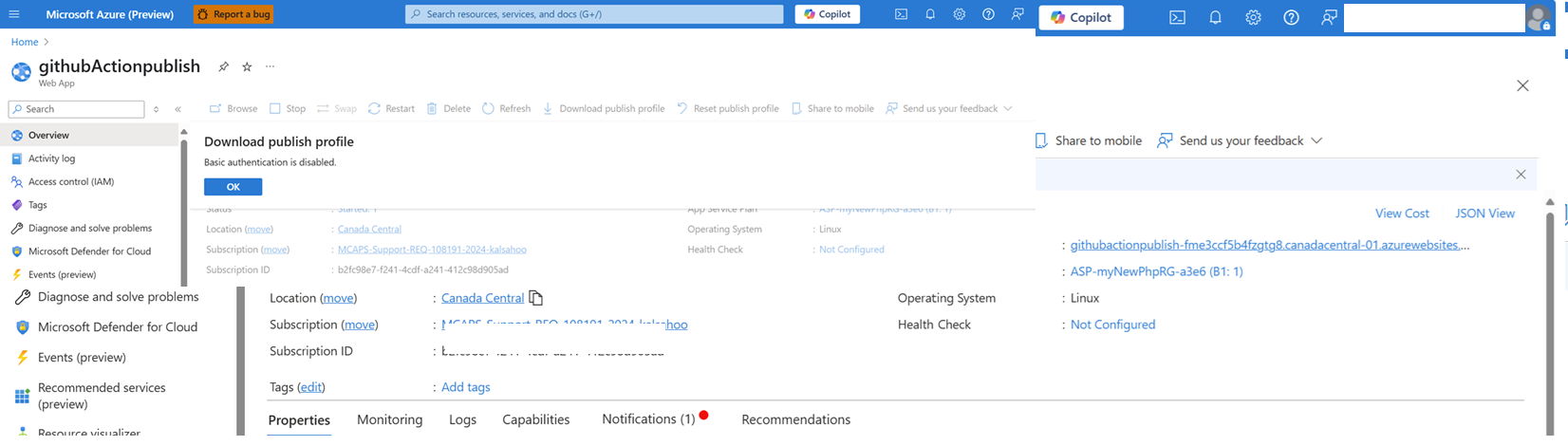Image resolution: width=1568 pixels, height=446 pixels.
Task: Open the githubactionpublish azurewebsites URL
Action: (1270, 245)
